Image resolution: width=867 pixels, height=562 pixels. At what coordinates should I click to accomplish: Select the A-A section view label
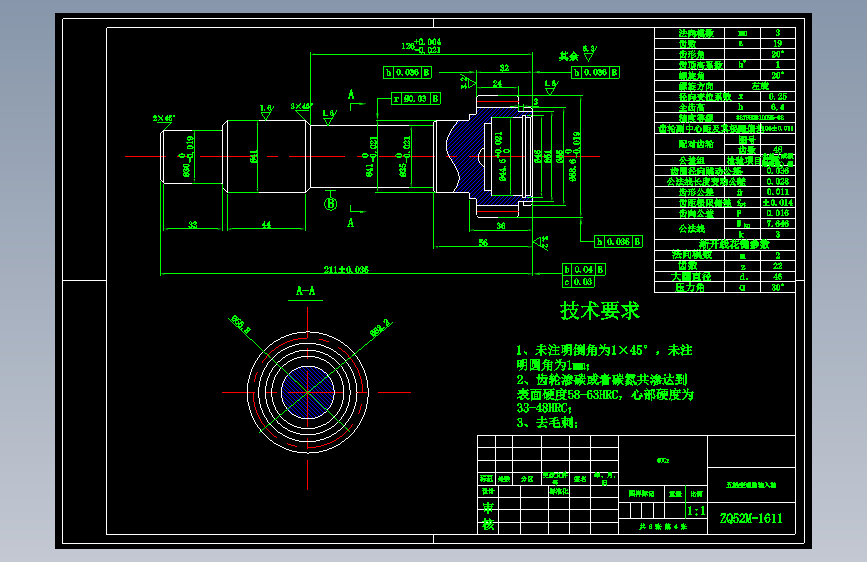[x=305, y=291]
